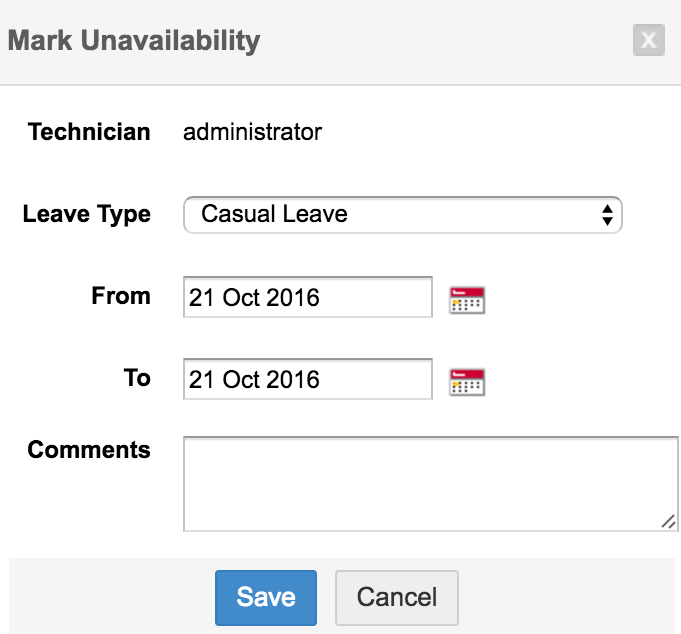Click the Leave Type label

[x=86, y=214]
